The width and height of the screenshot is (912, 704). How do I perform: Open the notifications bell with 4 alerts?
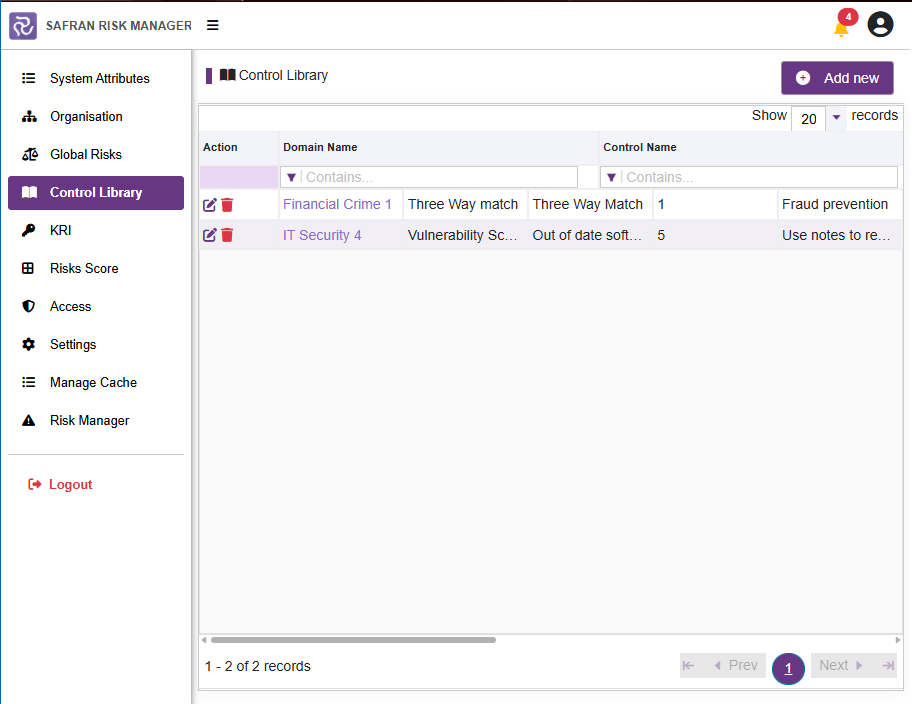842,26
